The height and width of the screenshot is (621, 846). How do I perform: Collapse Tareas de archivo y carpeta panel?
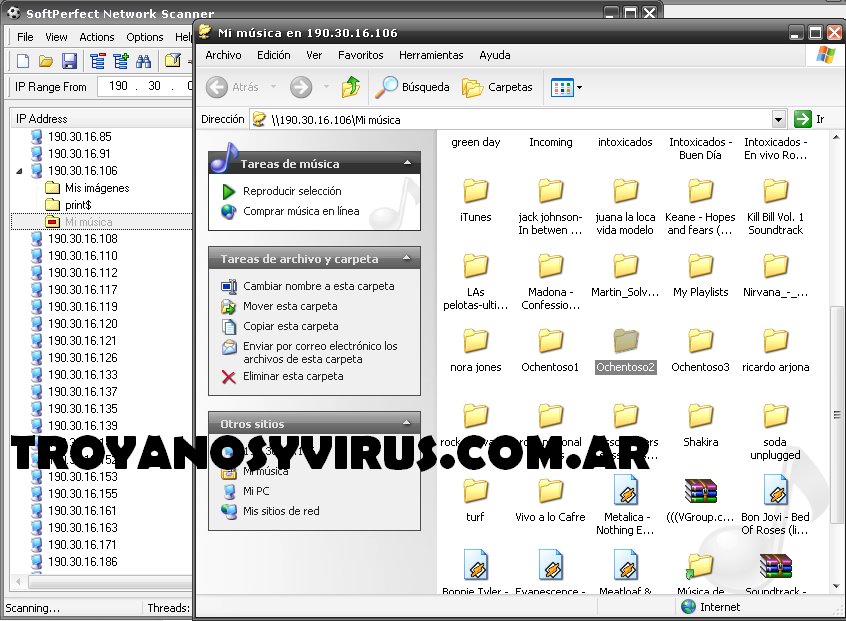[407, 258]
